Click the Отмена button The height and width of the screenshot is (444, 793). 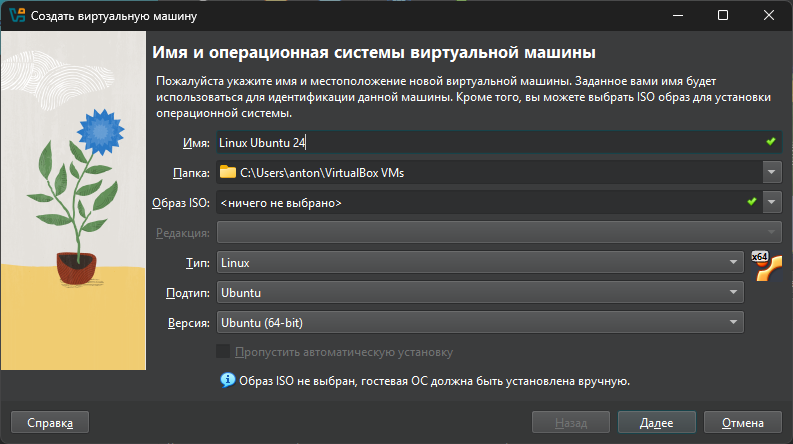coord(742,422)
